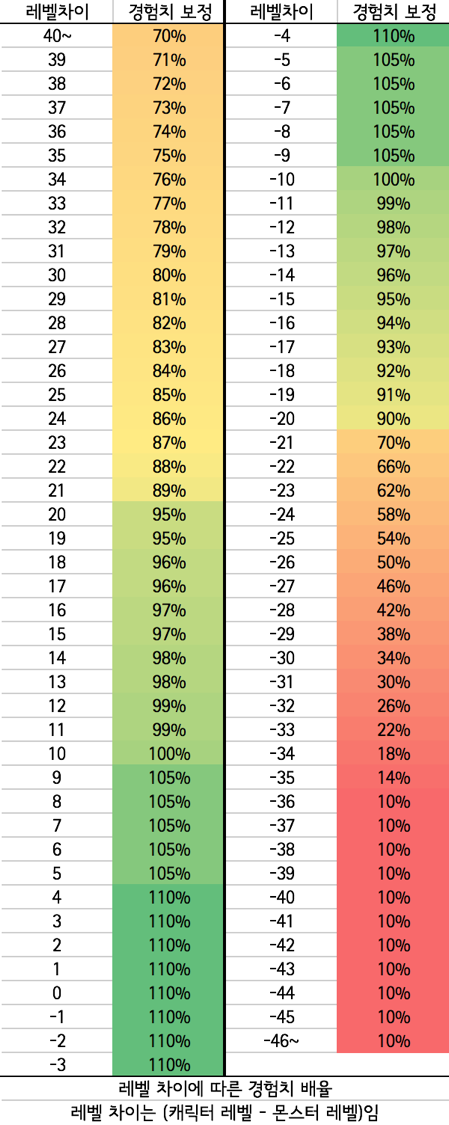The height and width of the screenshot is (1125, 449).
Task: Select the -46~ level difference cell
Action: pyautogui.click(x=281, y=1040)
